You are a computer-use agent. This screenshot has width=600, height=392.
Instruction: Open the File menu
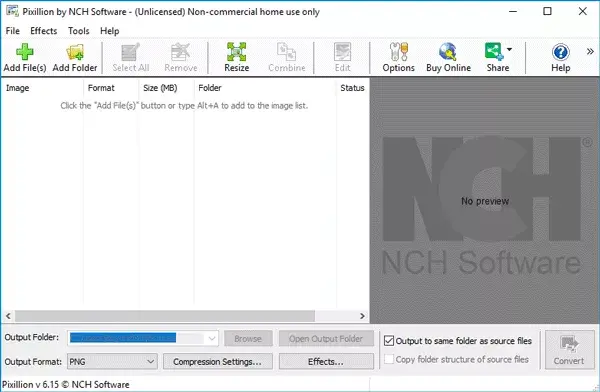point(13,31)
